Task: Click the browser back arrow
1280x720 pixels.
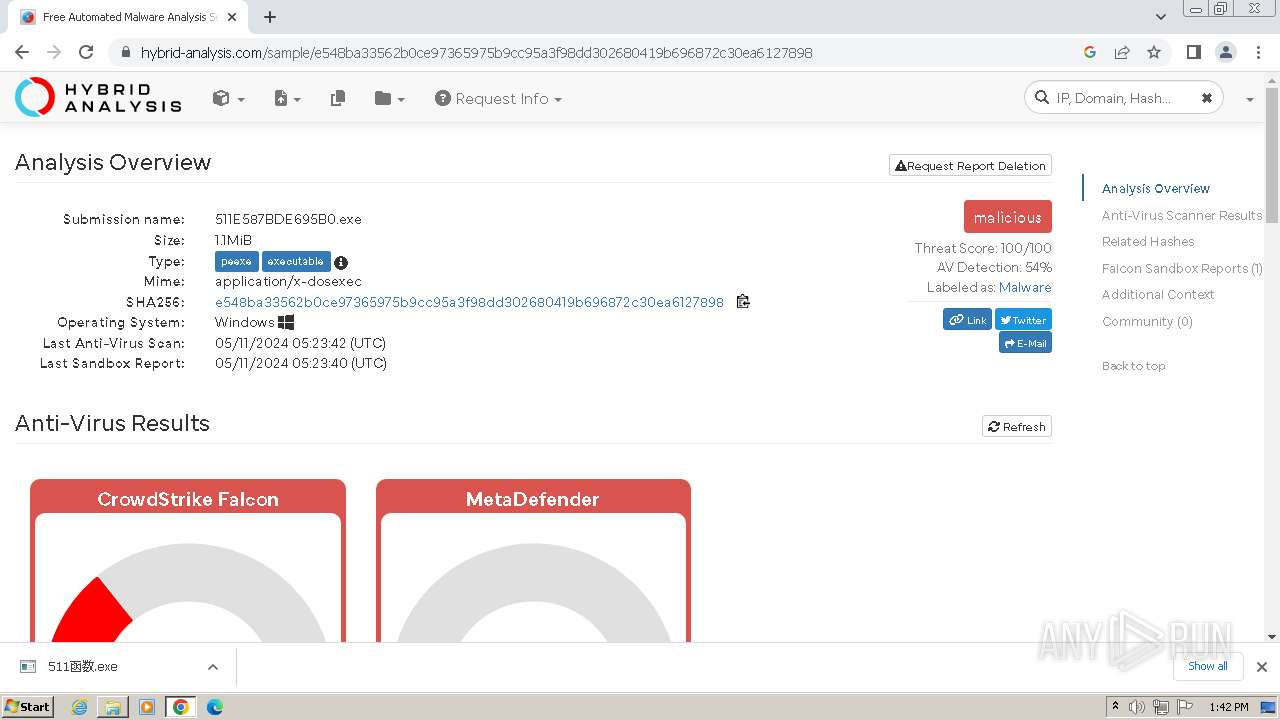Action: [x=22, y=52]
